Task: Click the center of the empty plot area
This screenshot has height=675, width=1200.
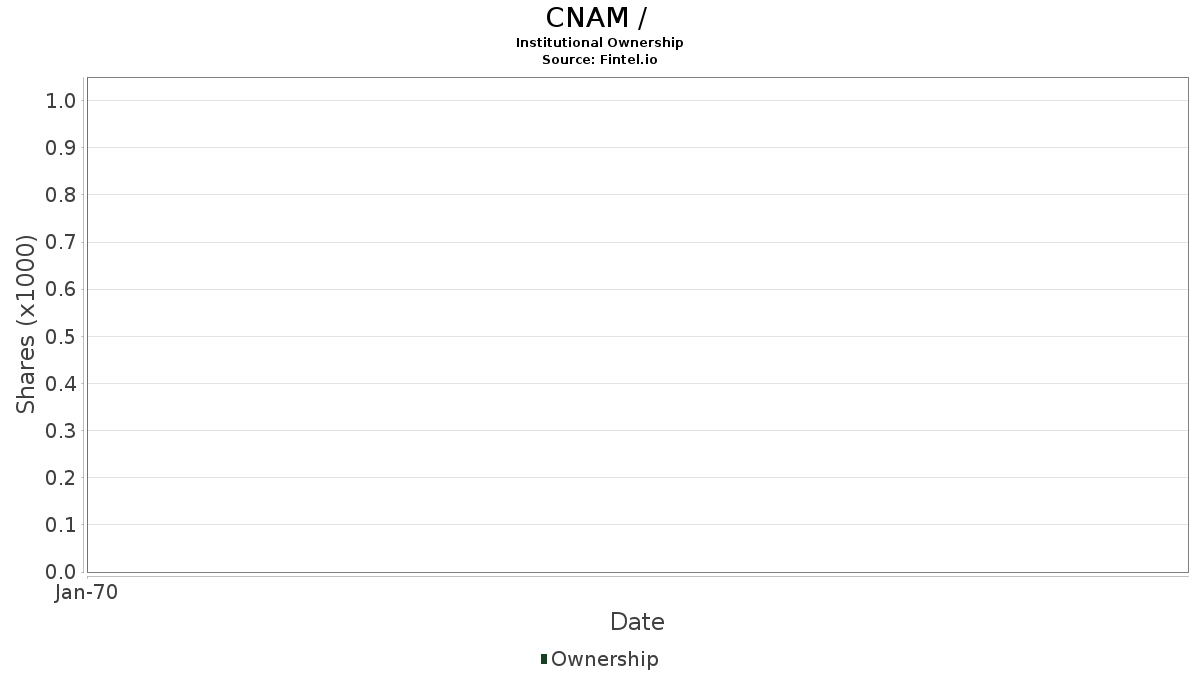Action: [637, 324]
